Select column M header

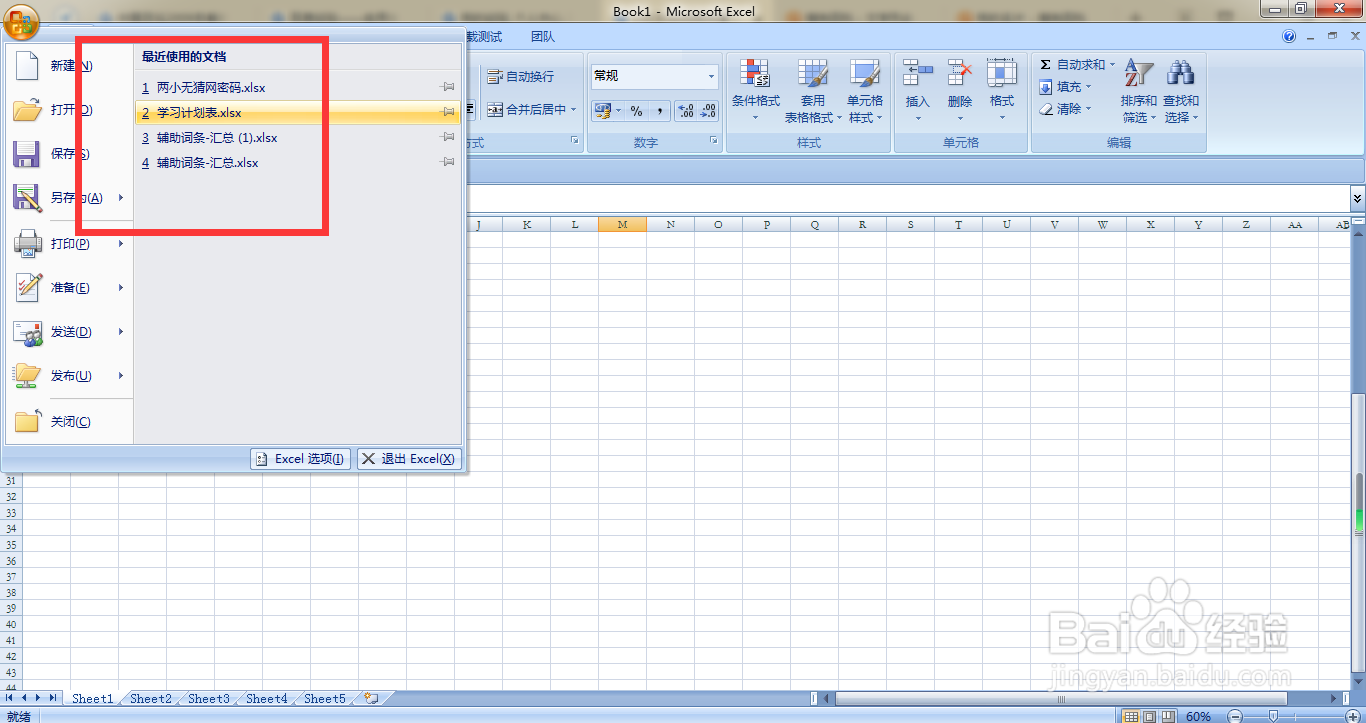pos(623,224)
